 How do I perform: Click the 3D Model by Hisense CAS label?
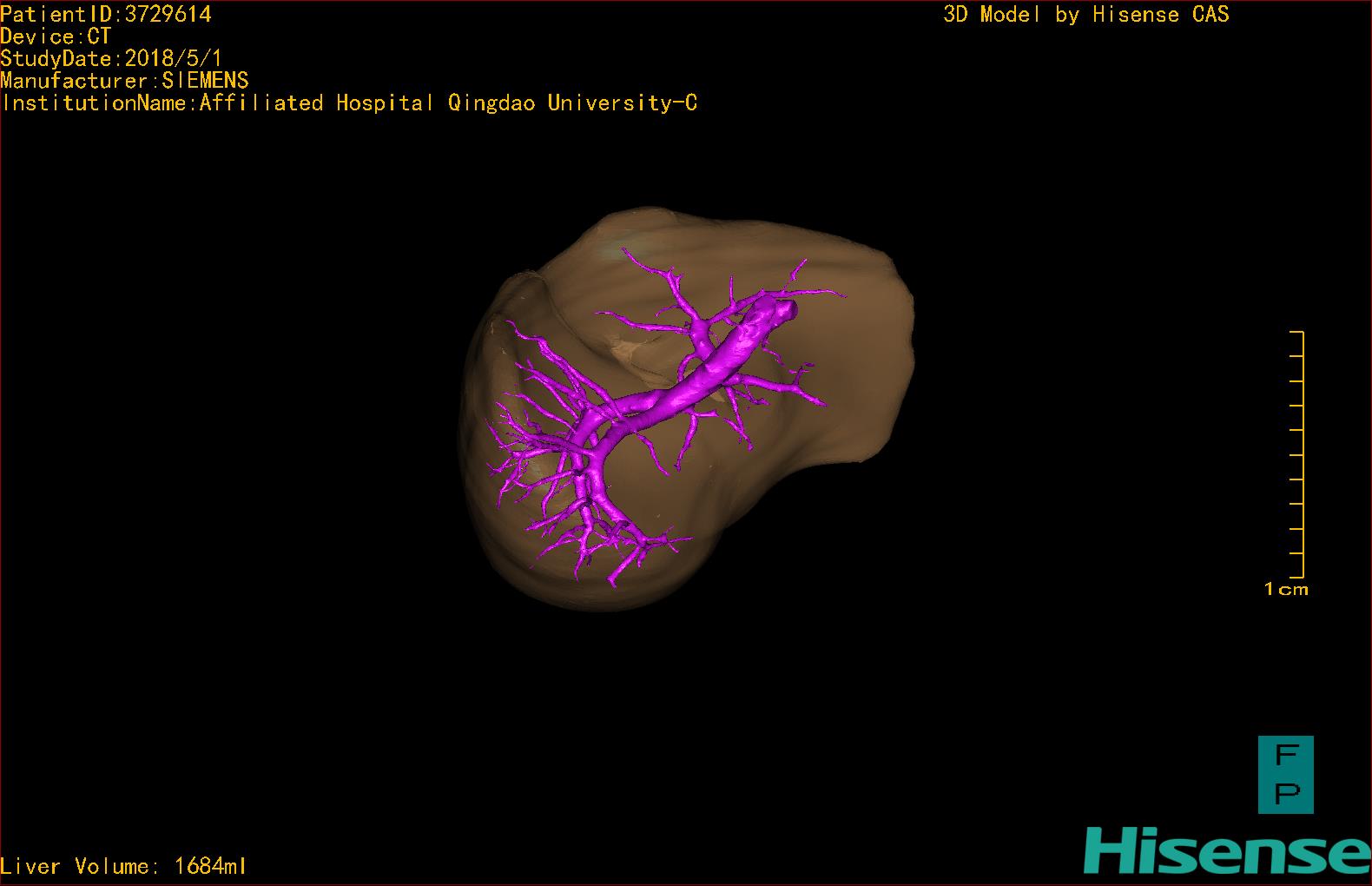click(x=1086, y=14)
